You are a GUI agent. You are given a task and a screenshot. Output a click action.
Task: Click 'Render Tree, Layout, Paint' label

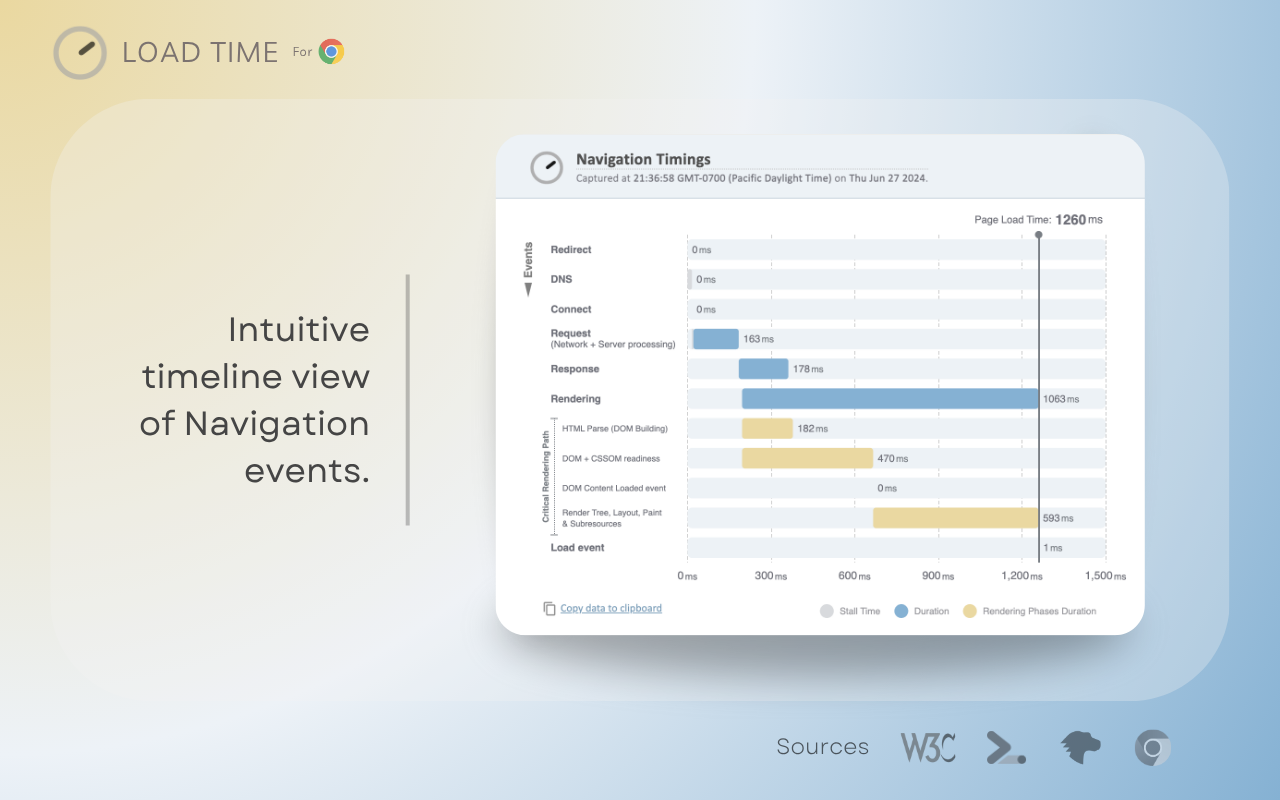point(612,513)
